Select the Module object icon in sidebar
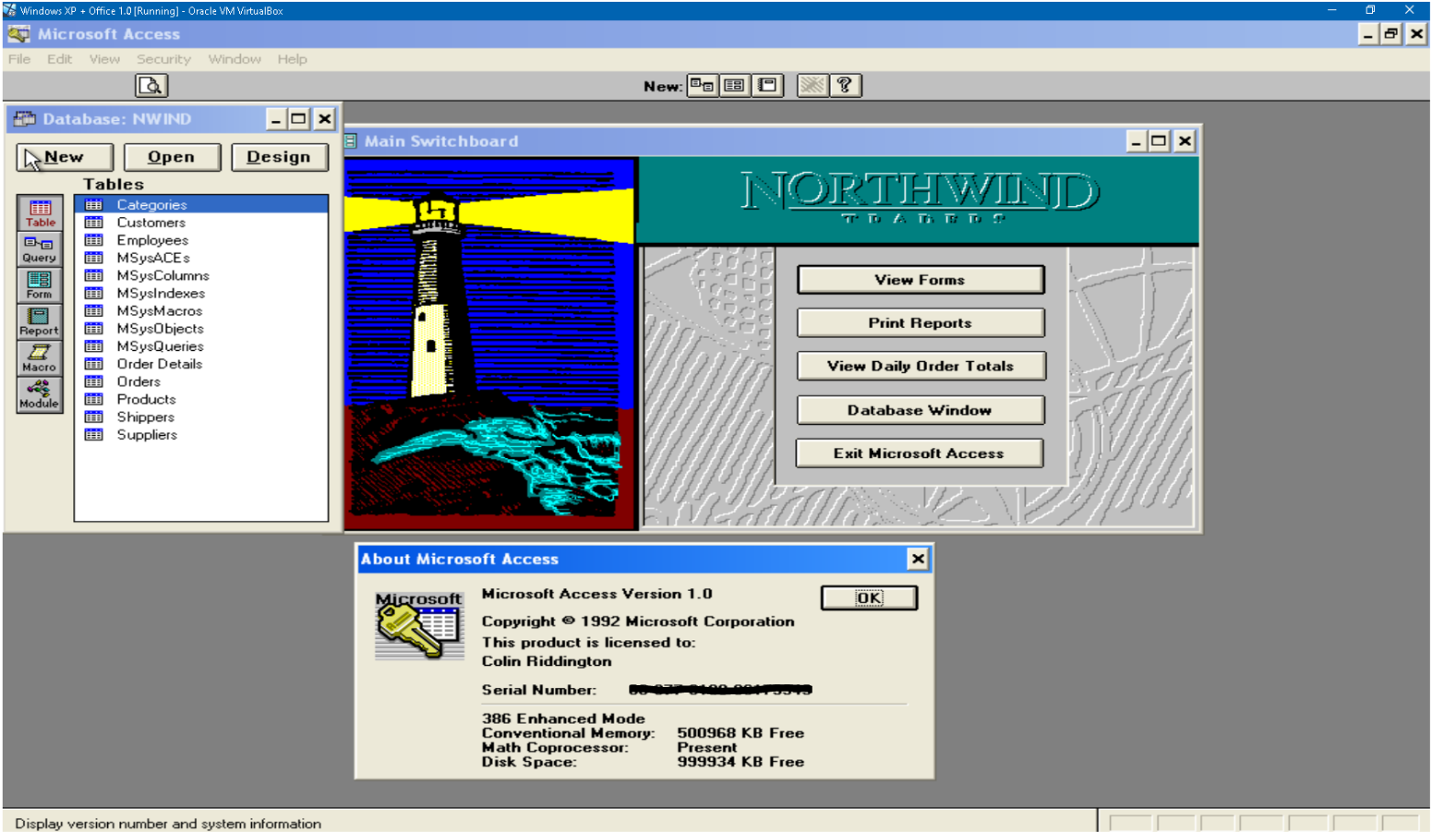Viewport: 1439px width, 840px height. point(39,394)
